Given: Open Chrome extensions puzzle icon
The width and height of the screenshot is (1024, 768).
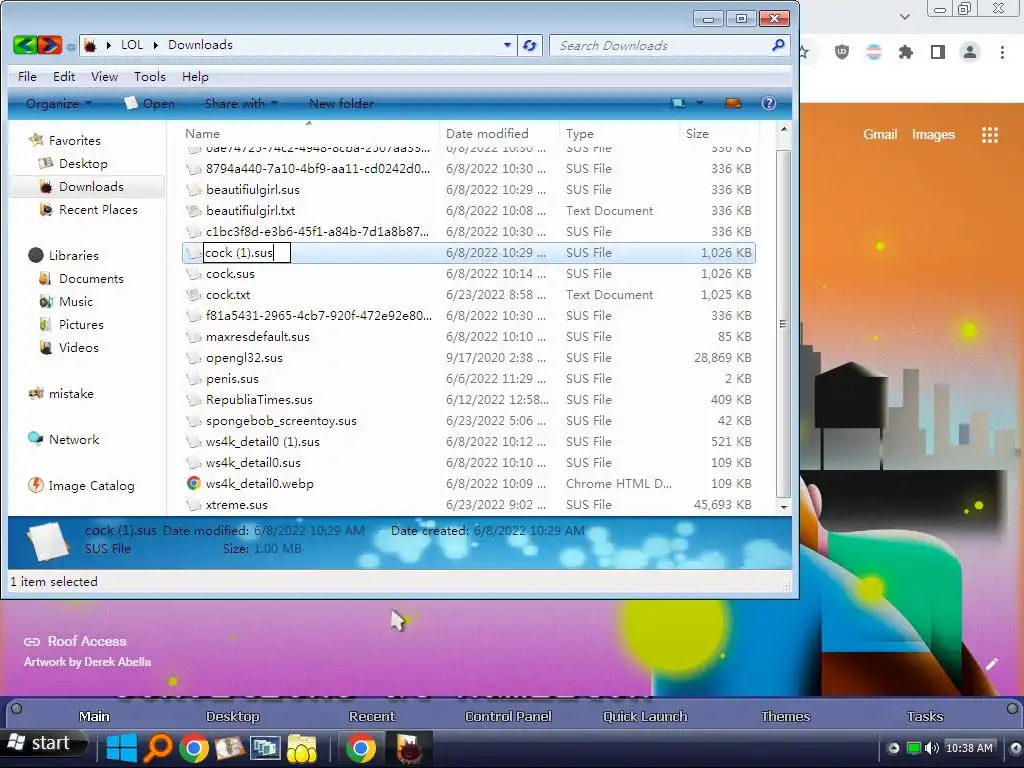Looking at the screenshot, I should (x=905, y=52).
